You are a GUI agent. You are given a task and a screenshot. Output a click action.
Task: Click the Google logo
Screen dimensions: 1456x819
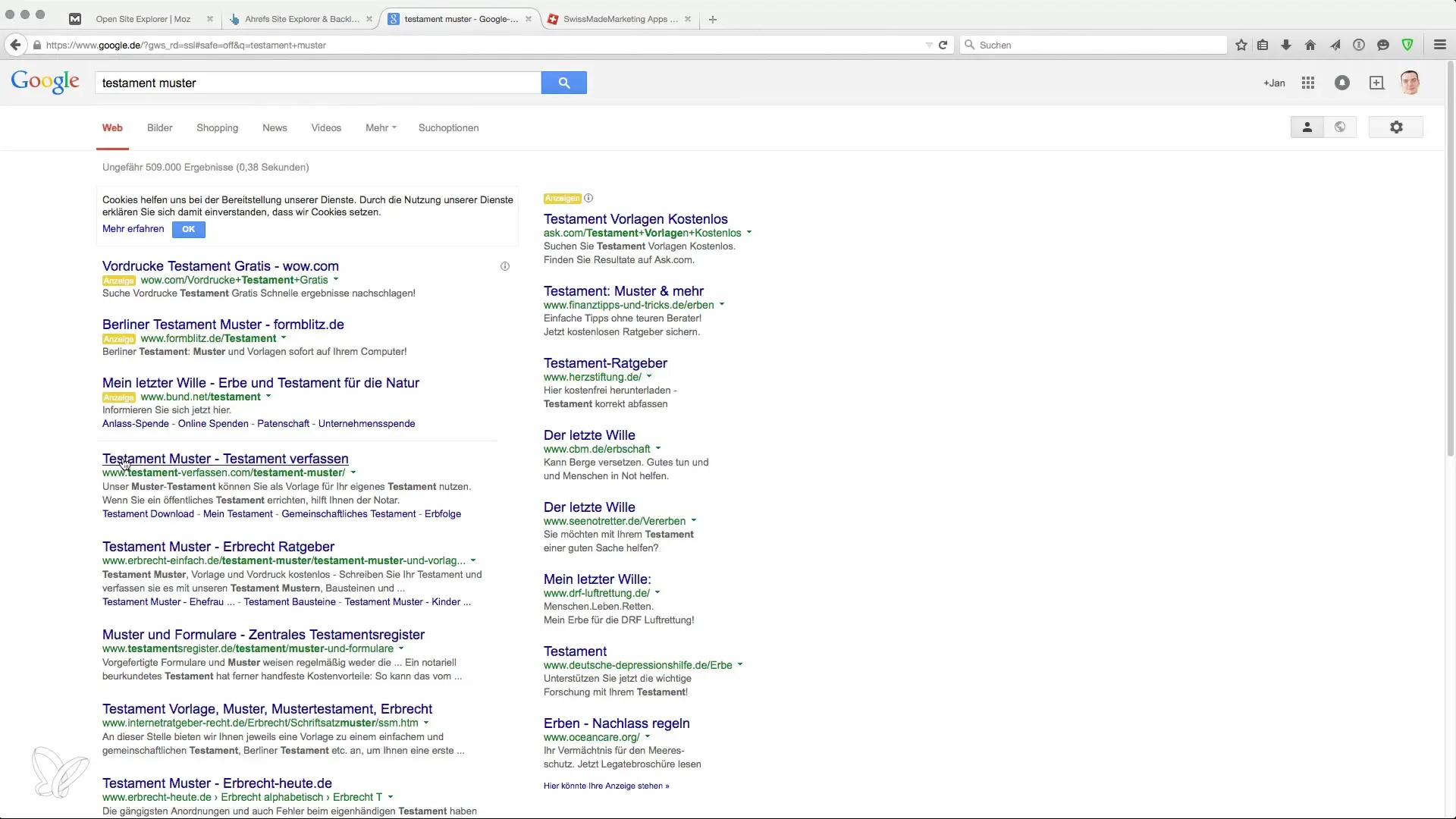[x=45, y=82]
